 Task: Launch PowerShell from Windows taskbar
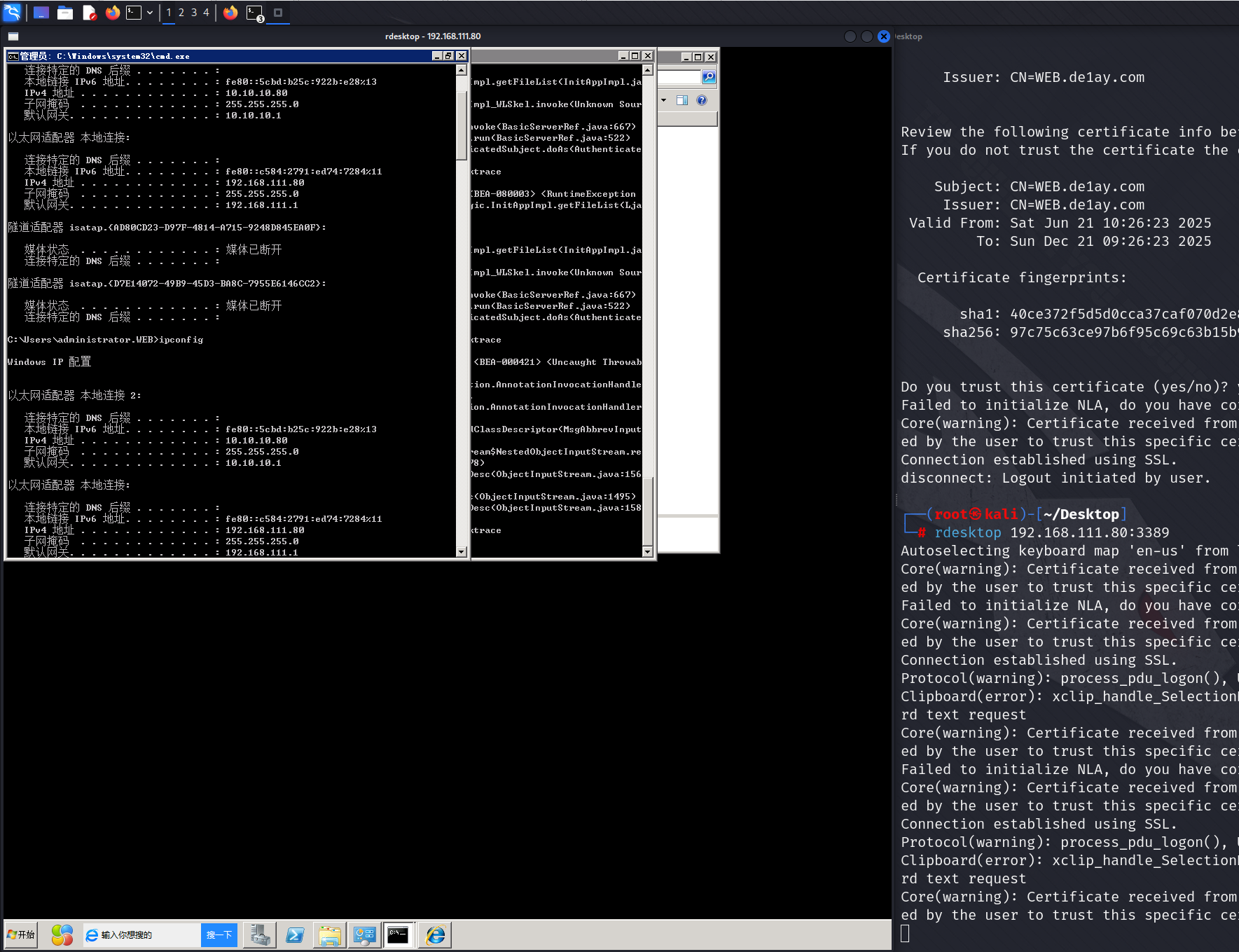pyautogui.click(x=295, y=934)
